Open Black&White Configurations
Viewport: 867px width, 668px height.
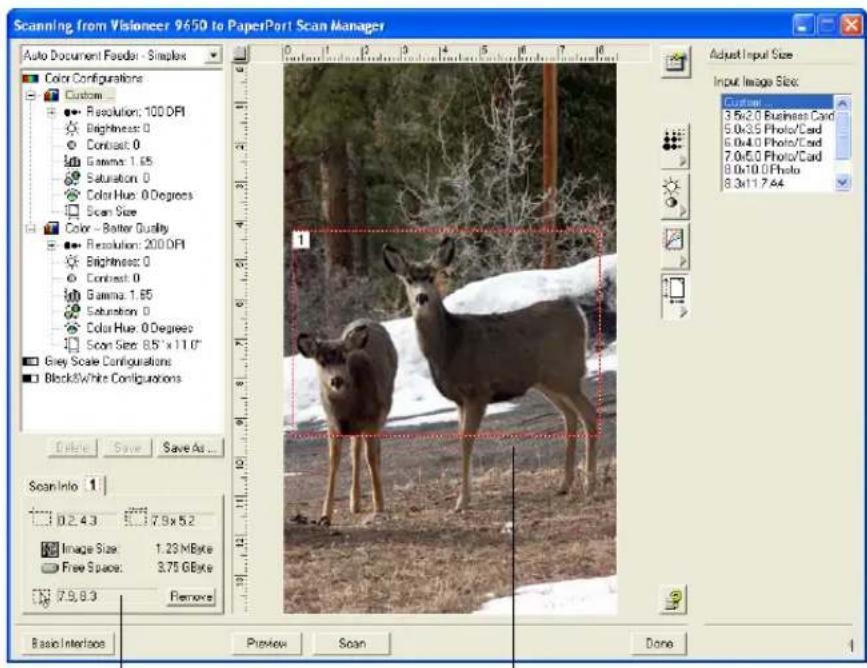pyautogui.click(x=113, y=378)
